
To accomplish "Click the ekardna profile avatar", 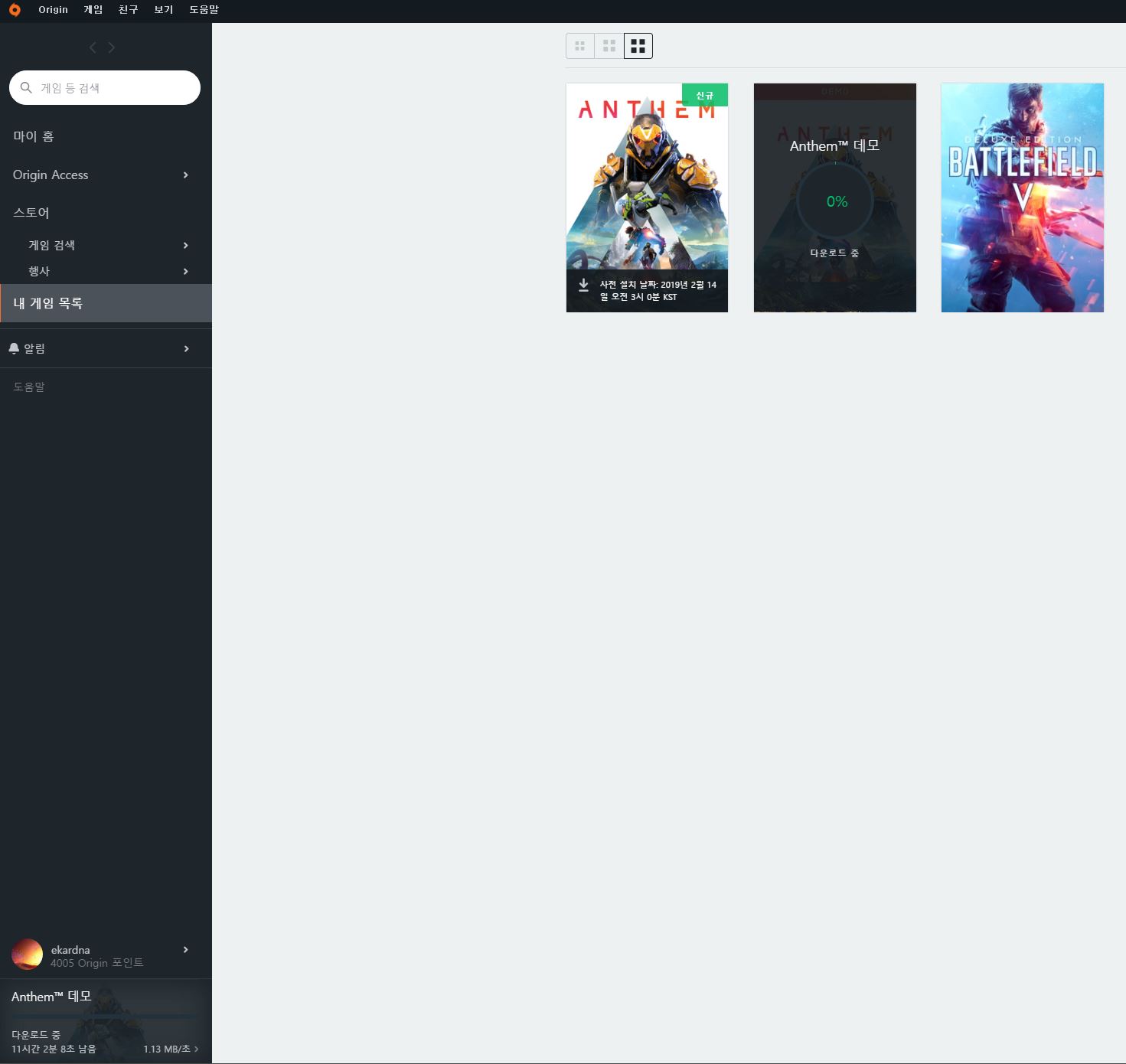I will click(x=27, y=955).
